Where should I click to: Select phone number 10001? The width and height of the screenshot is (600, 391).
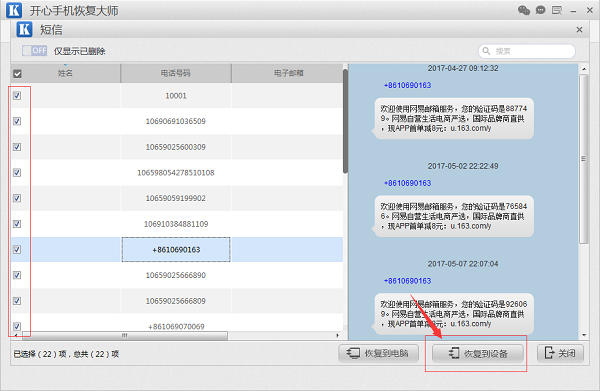click(x=176, y=96)
